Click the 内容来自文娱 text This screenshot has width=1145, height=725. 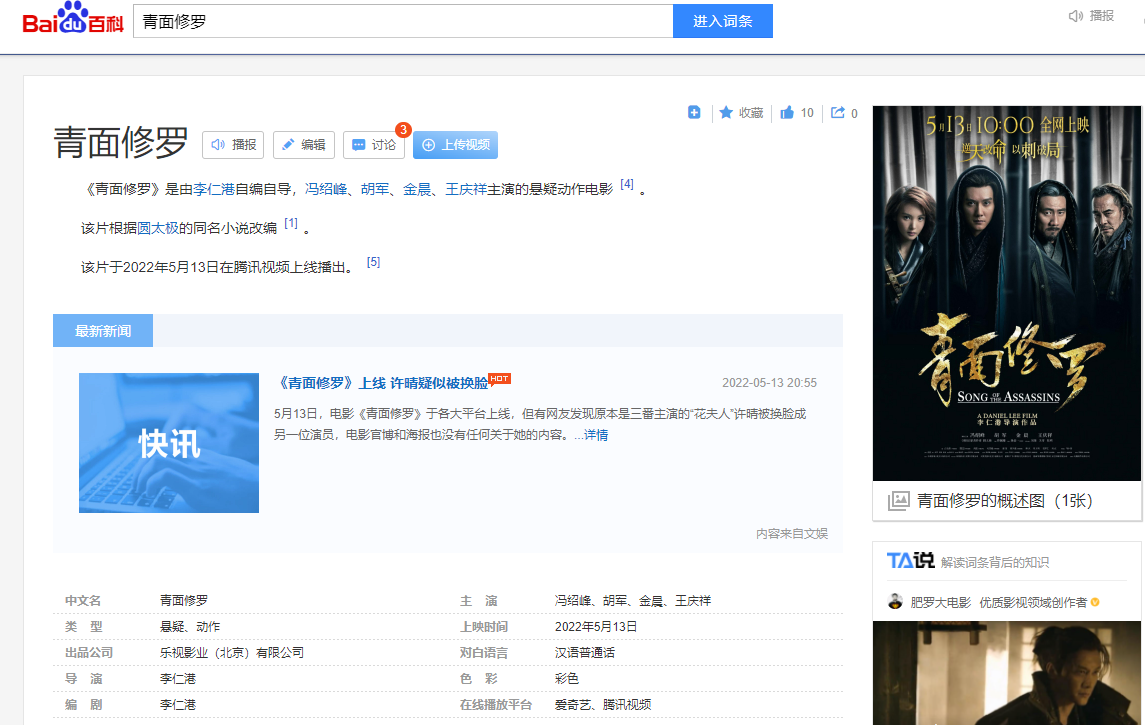pyautogui.click(x=792, y=534)
